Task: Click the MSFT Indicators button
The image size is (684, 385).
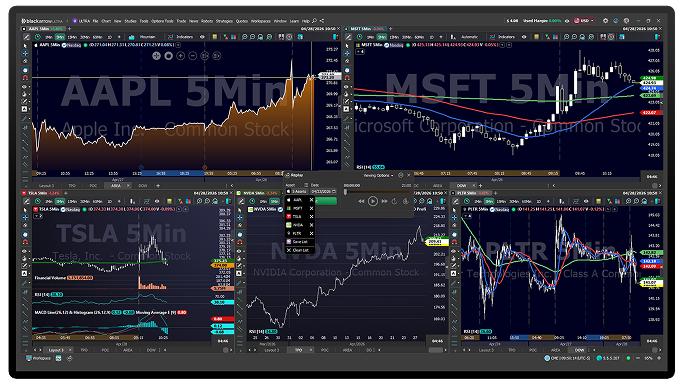Action: point(503,37)
